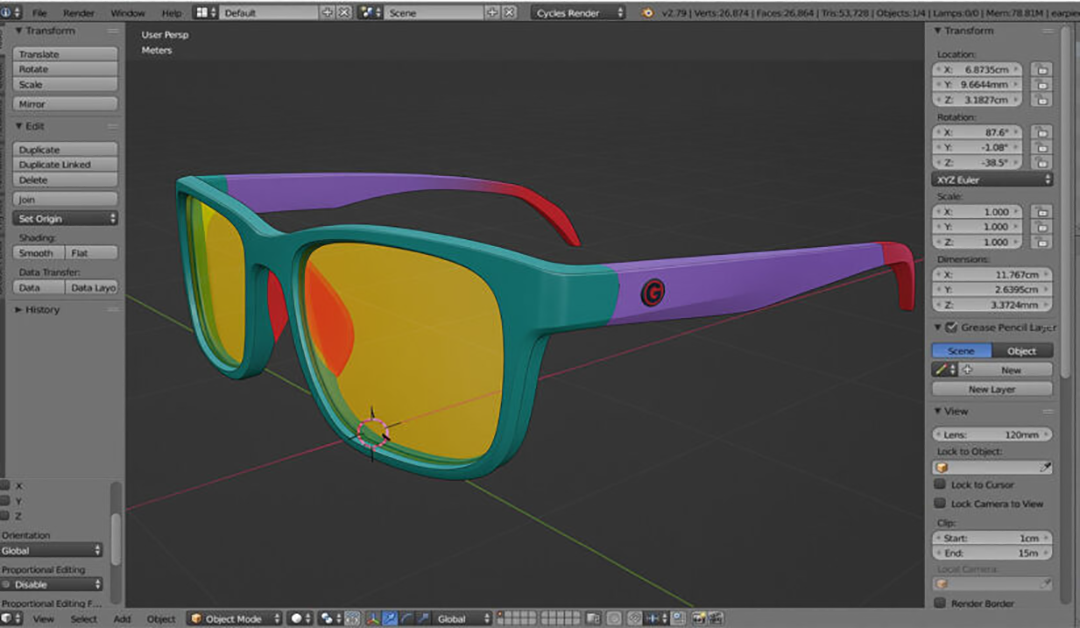Toggle the Render Border checkbox
The width and height of the screenshot is (1080, 628).
click(940, 603)
